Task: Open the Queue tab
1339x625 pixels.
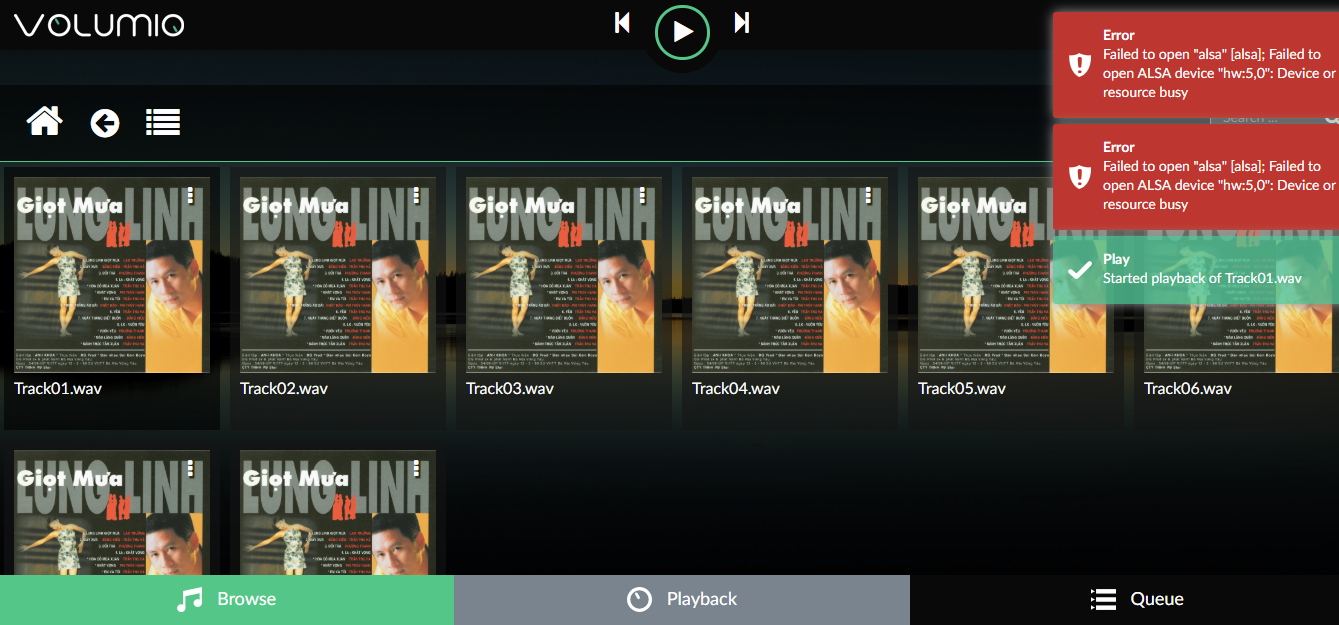Action: click(x=1124, y=599)
